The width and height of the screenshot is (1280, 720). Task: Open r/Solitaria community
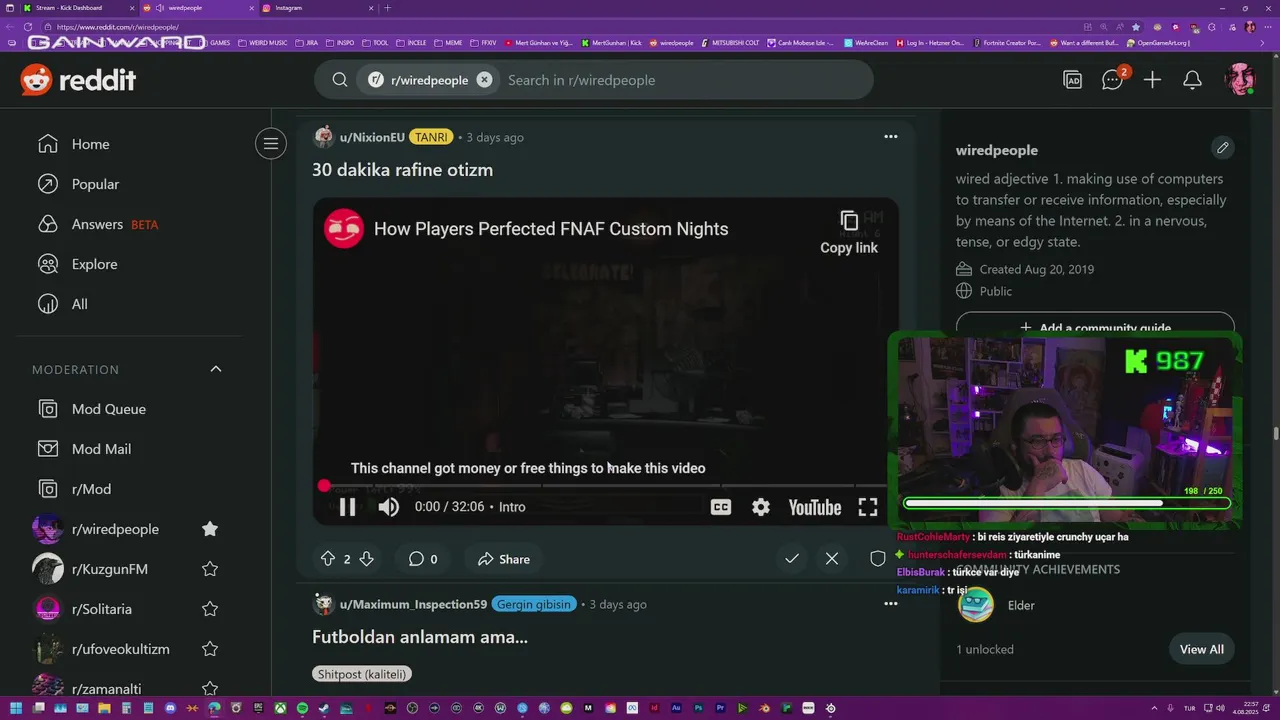pyautogui.click(x=102, y=609)
